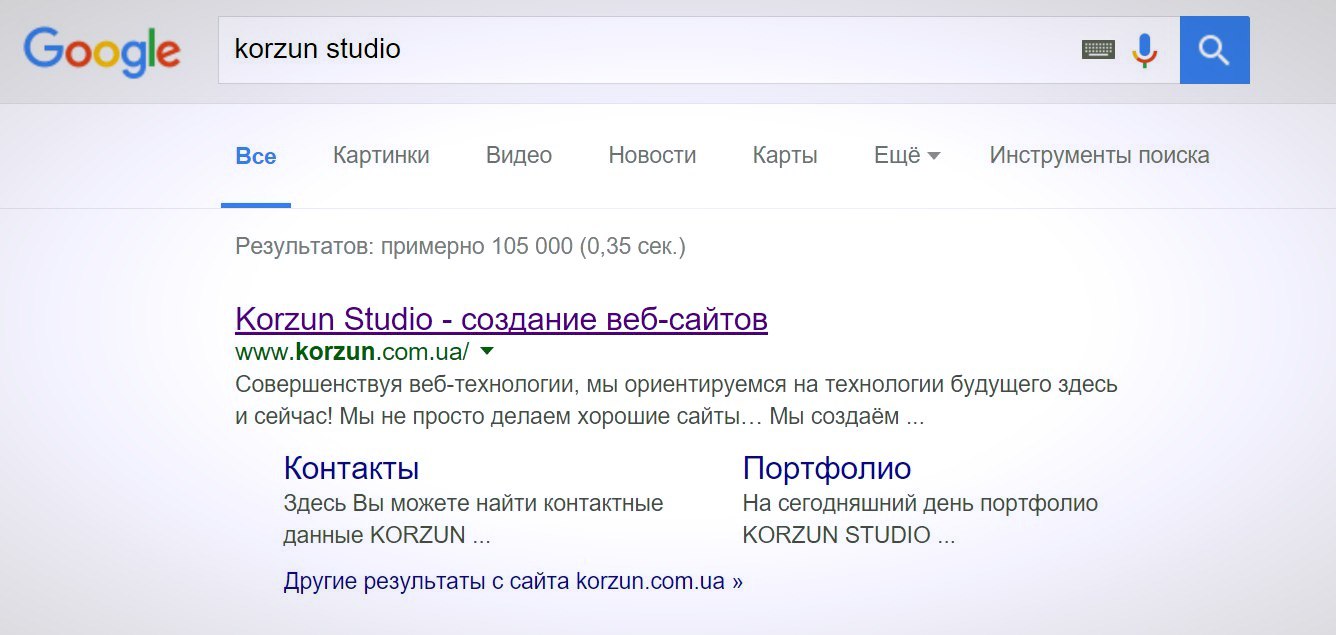Click the Google logo
1336x635 pixels.
[103, 51]
